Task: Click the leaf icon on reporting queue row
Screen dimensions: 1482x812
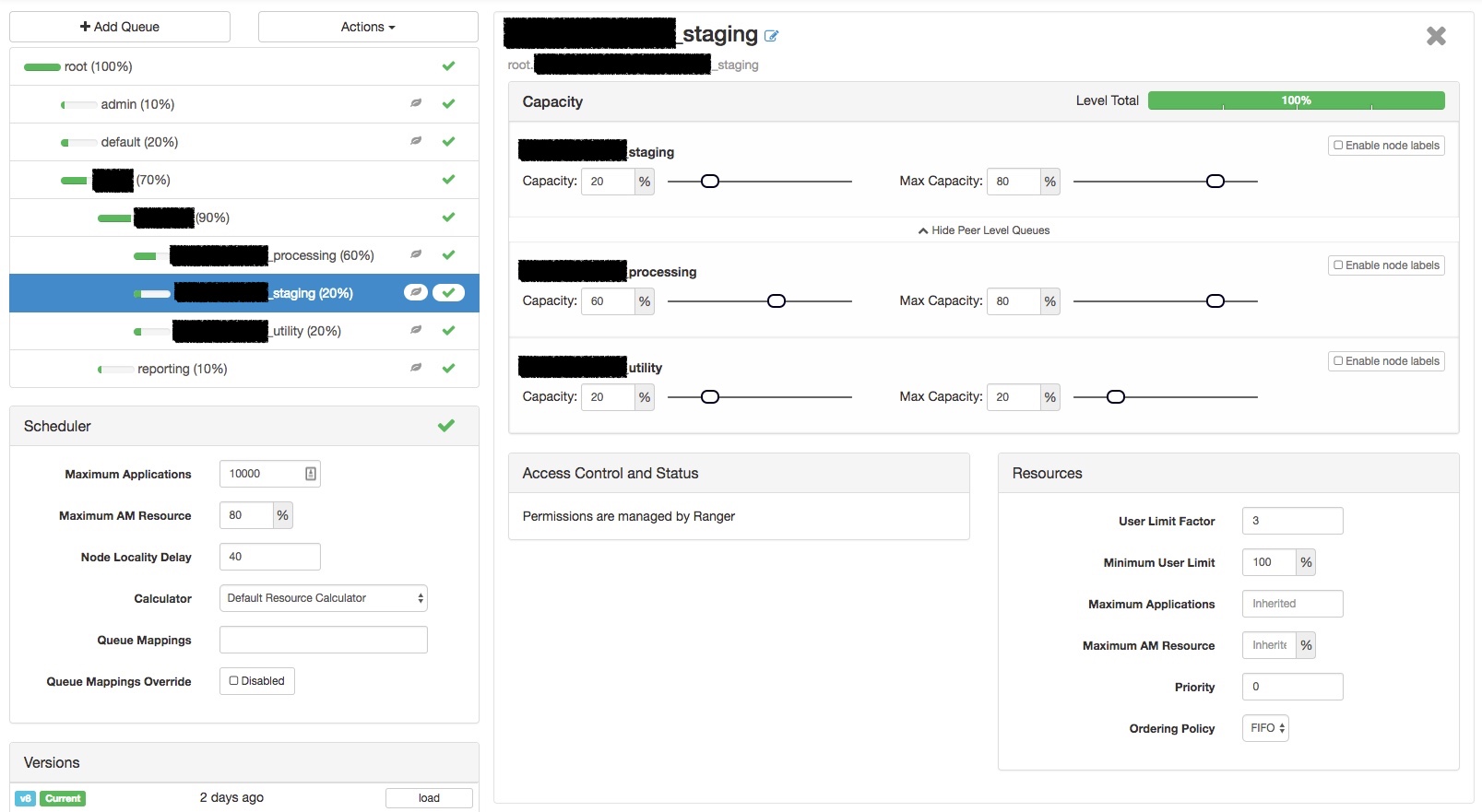Action: (416, 368)
